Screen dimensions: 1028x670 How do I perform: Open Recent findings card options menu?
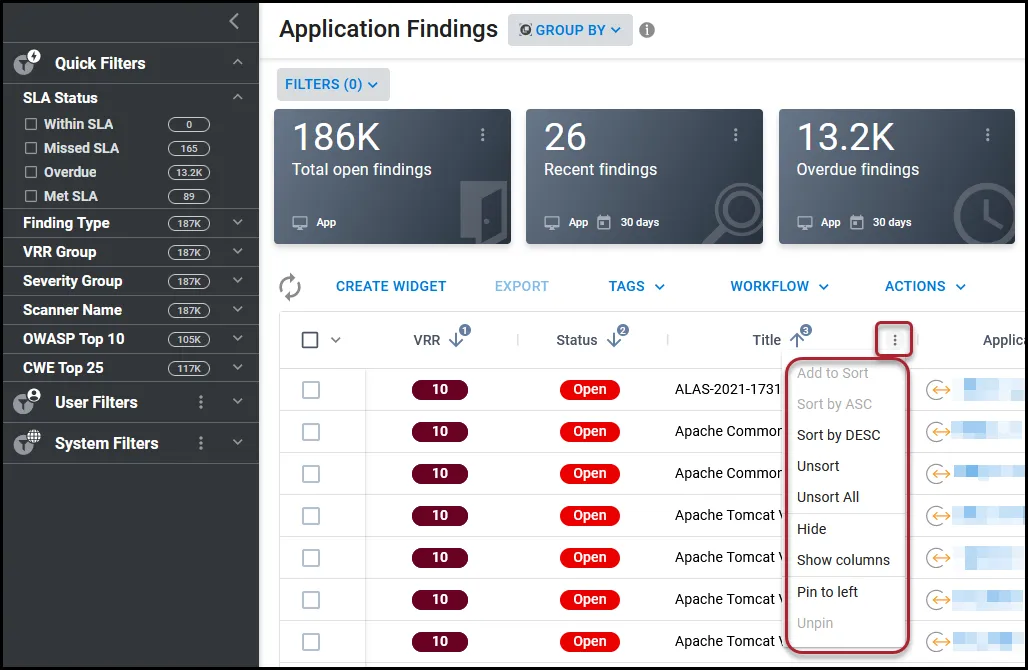tap(735, 134)
